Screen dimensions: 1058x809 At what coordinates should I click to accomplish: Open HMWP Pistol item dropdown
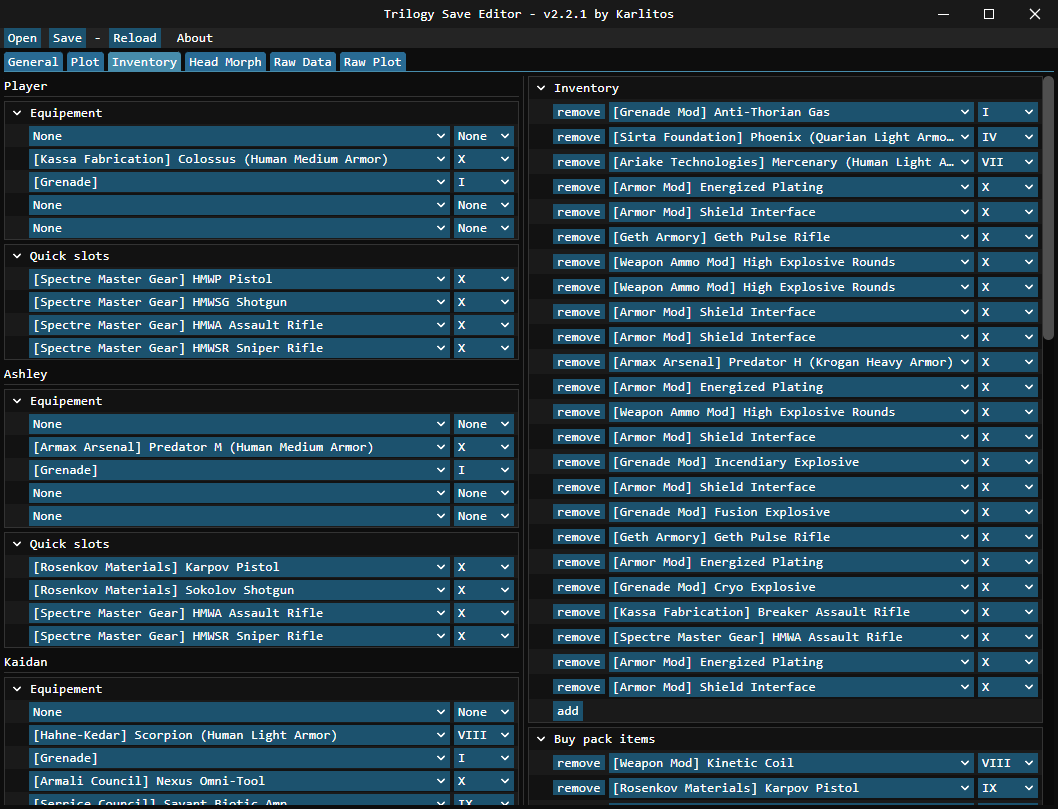pyautogui.click(x=239, y=279)
